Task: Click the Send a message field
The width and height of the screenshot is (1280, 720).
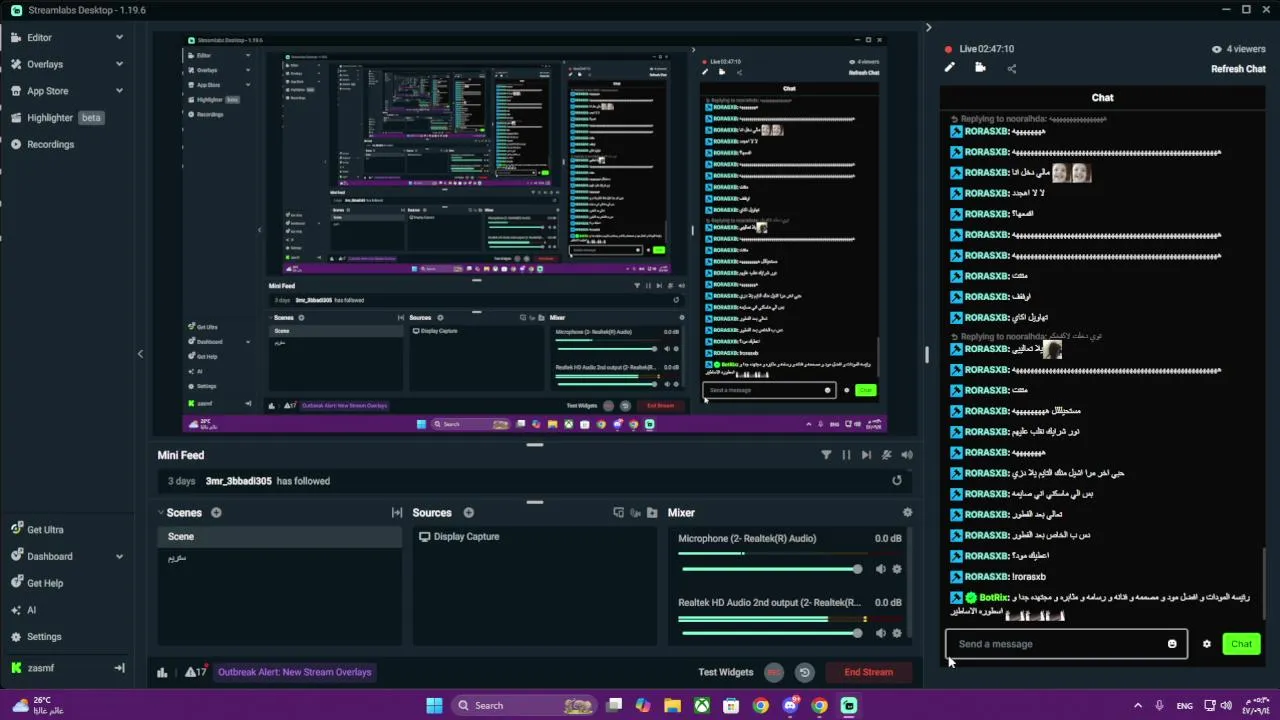Action: point(1066,644)
